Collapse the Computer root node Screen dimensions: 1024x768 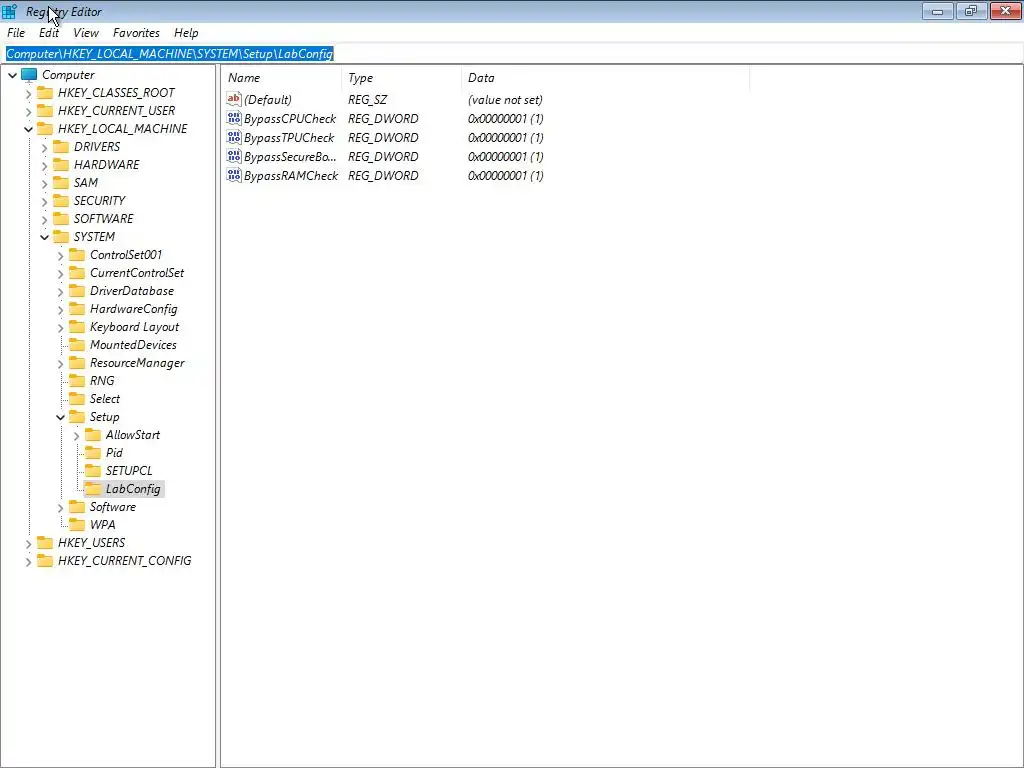[x=12, y=75]
